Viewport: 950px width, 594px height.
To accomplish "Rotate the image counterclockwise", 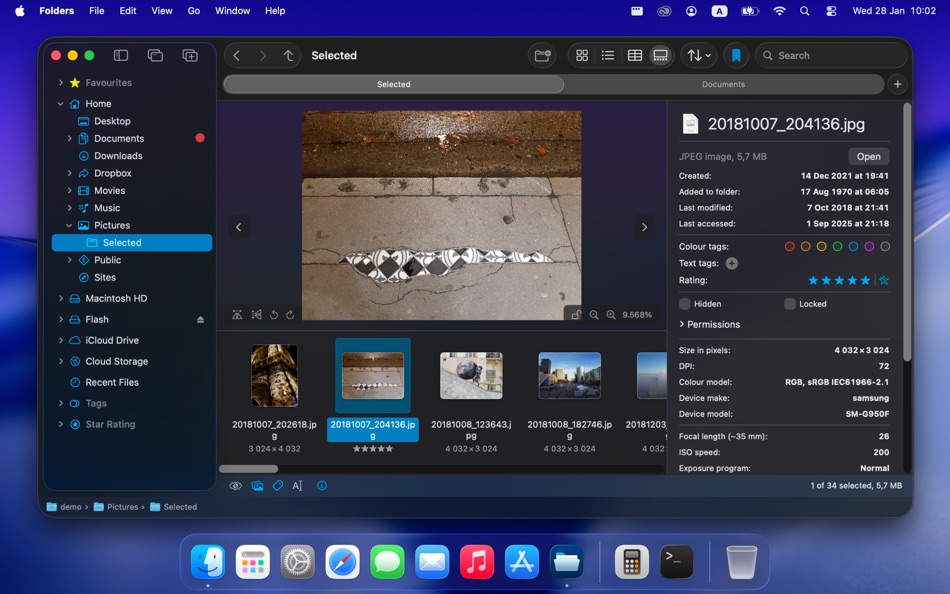I will tap(272, 314).
